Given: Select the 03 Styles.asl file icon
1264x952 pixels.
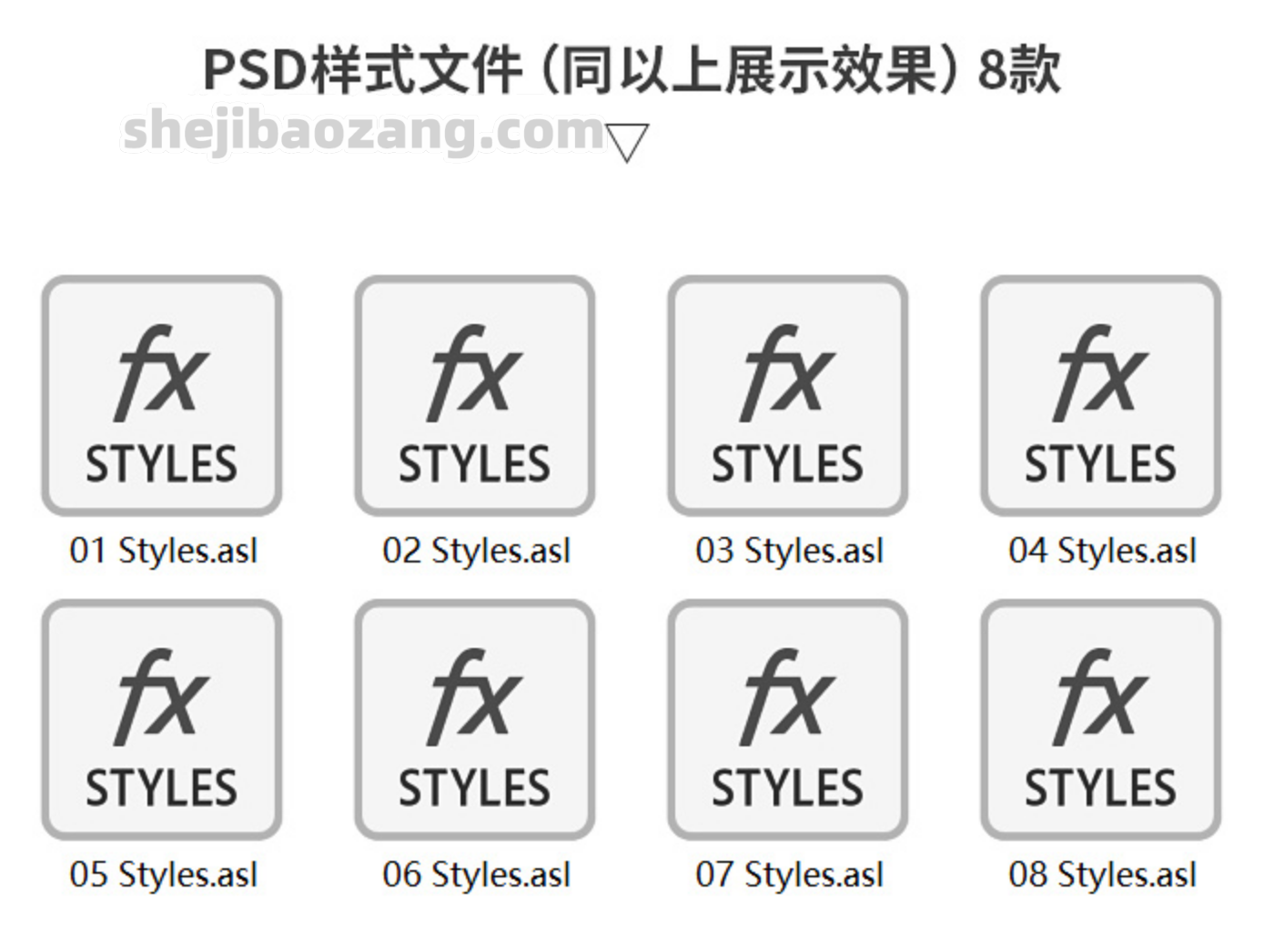Looking at the screenshot, I should point(788,396).
